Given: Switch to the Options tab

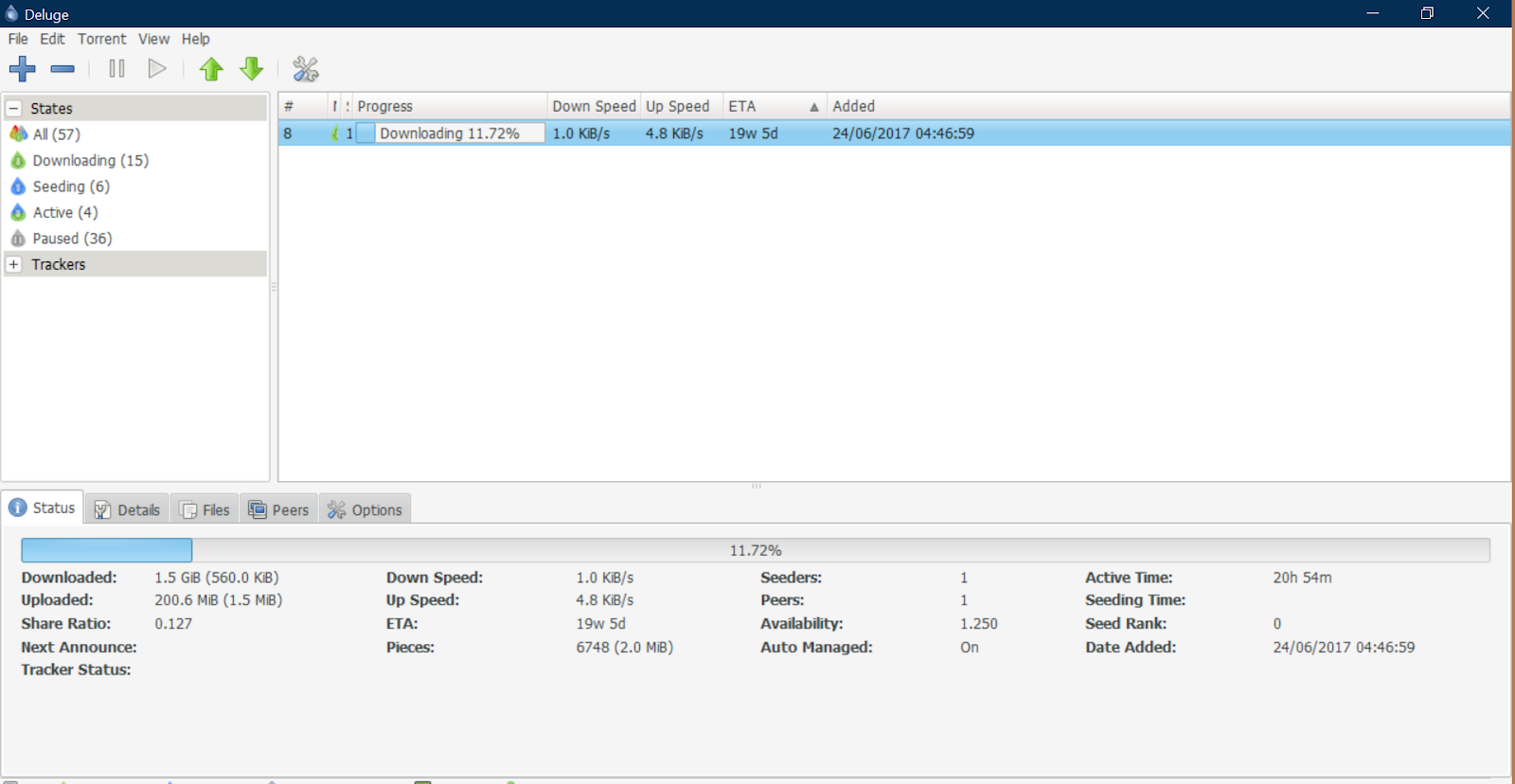Looking at the screenshot, I should point(365,509).
